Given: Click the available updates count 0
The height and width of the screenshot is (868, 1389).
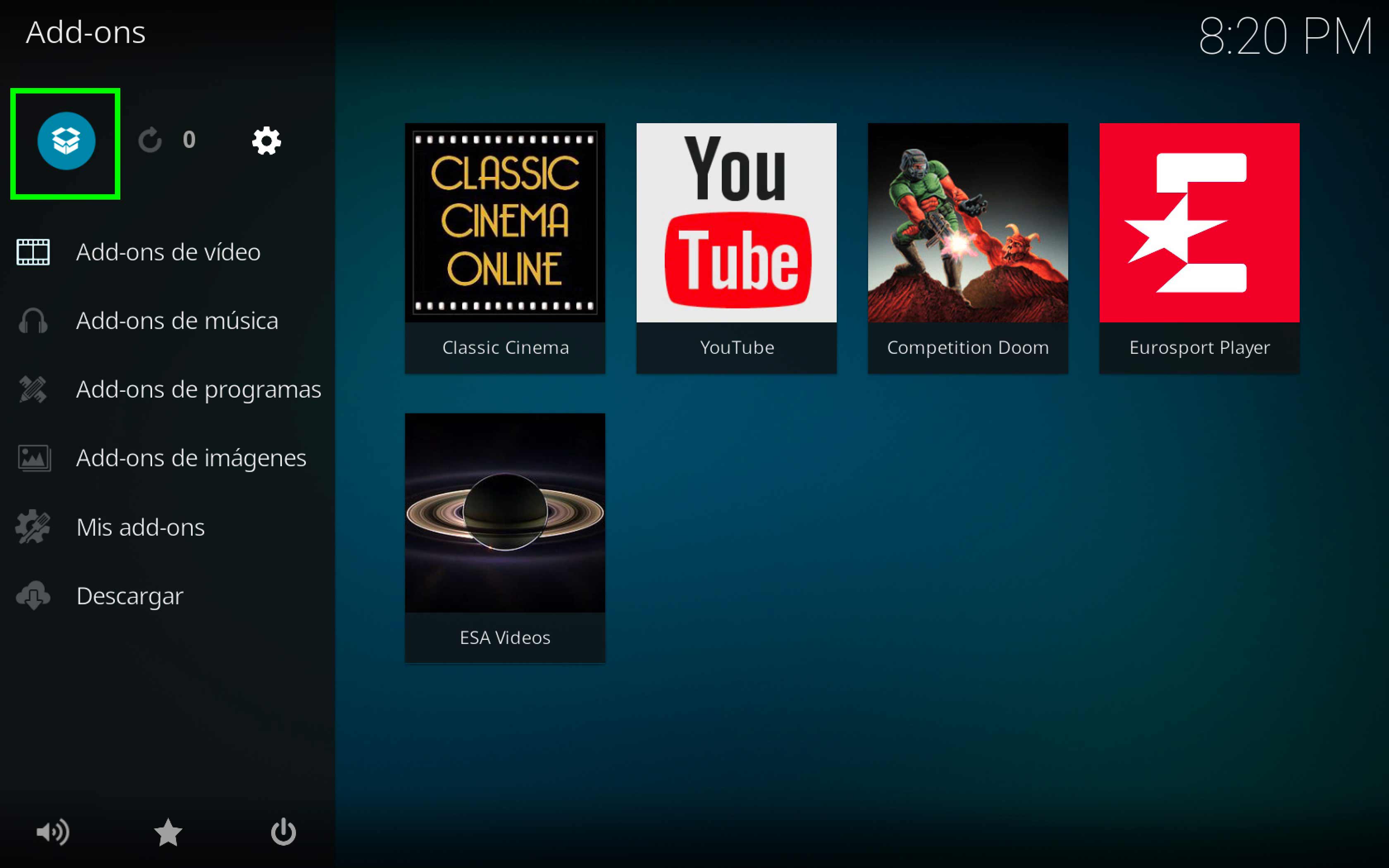Looking at the screenshot, I should point(189,140).
